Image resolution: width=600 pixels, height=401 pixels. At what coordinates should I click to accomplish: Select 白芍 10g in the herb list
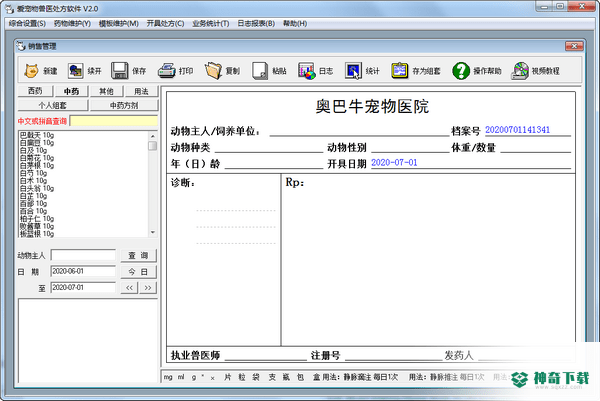tap(33, 173)
